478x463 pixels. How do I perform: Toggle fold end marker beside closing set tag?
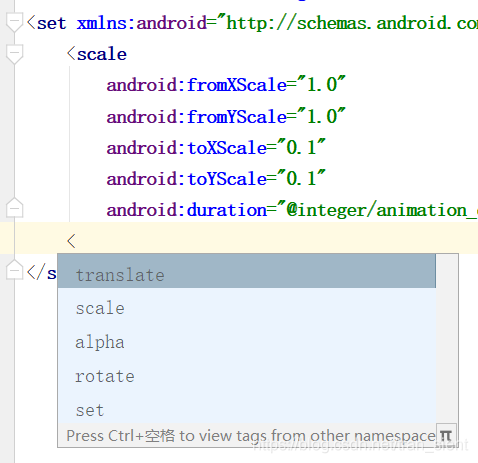pyautogui.click(x=15, y=269)
